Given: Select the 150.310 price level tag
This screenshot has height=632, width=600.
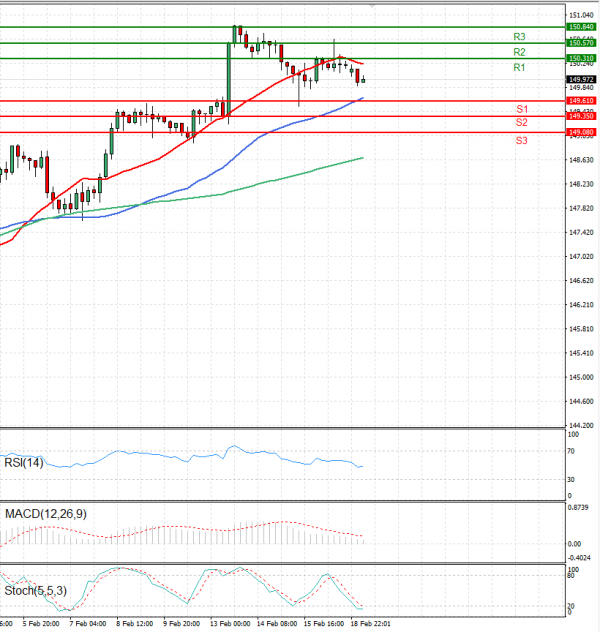Looking at the screenshot, I should [x=581, y=58].
